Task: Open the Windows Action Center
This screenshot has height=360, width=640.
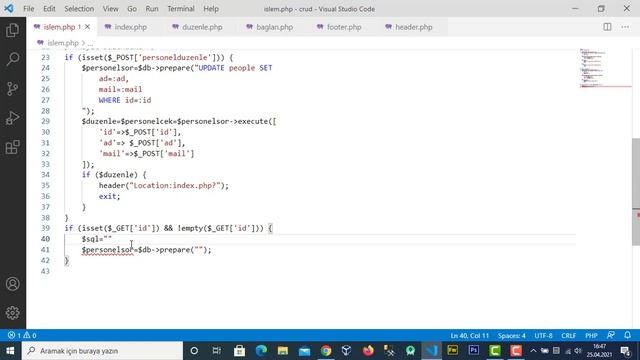Action: pos(625,351)
